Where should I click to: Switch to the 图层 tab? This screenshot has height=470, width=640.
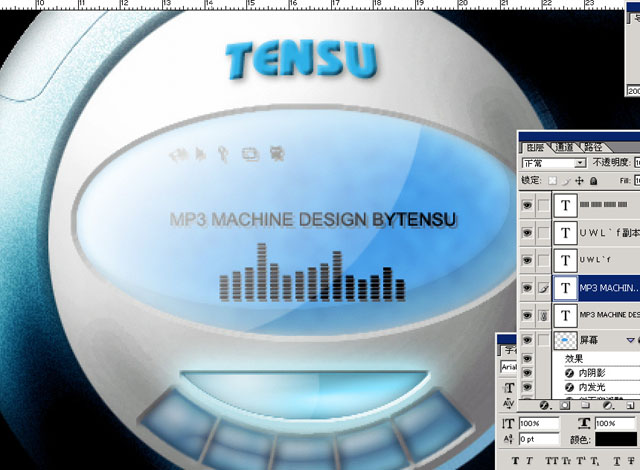coord(535,147)
